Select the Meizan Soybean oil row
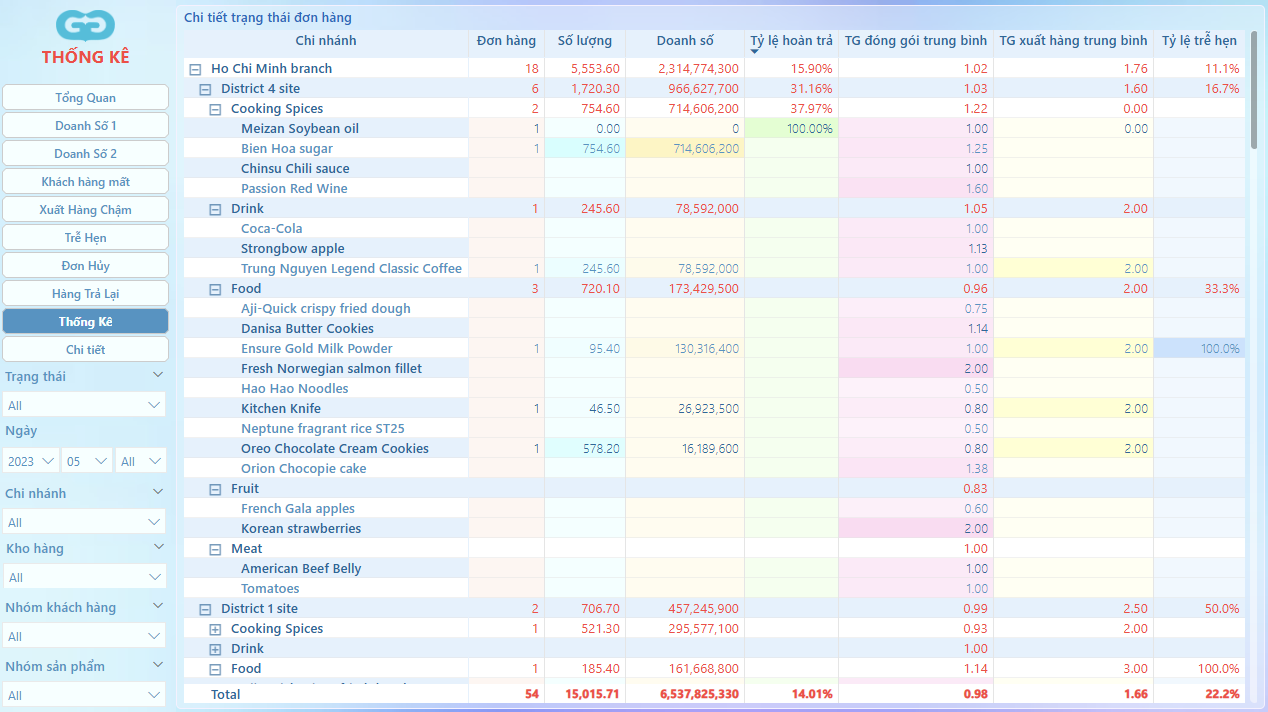Screen dimensions: 1268x712 tap(715, 129)
